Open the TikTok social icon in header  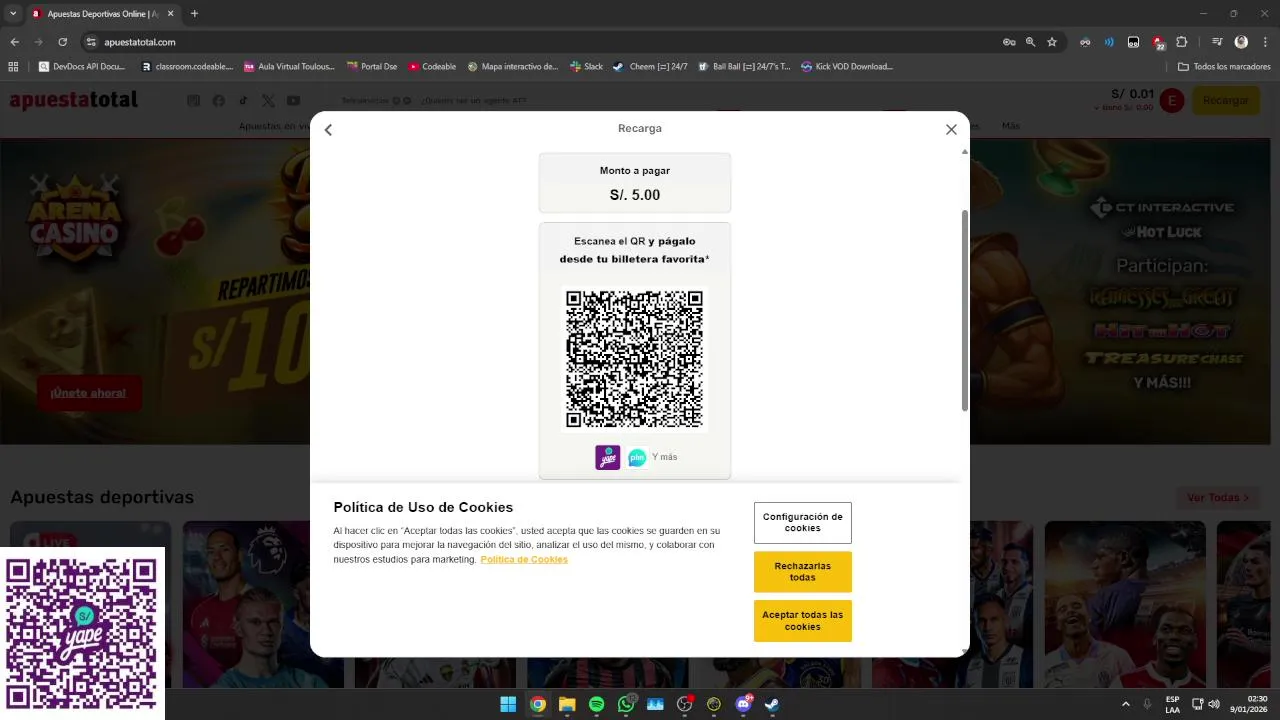pyautogui.click(x=243, y=101)
